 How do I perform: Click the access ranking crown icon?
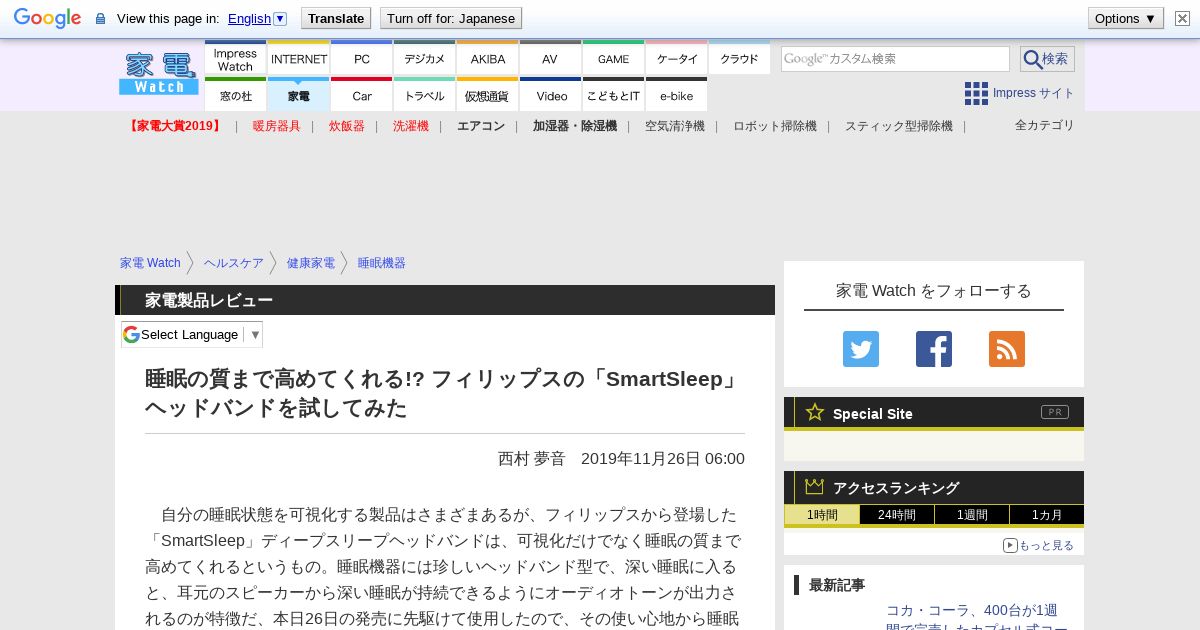coord(814,486)
